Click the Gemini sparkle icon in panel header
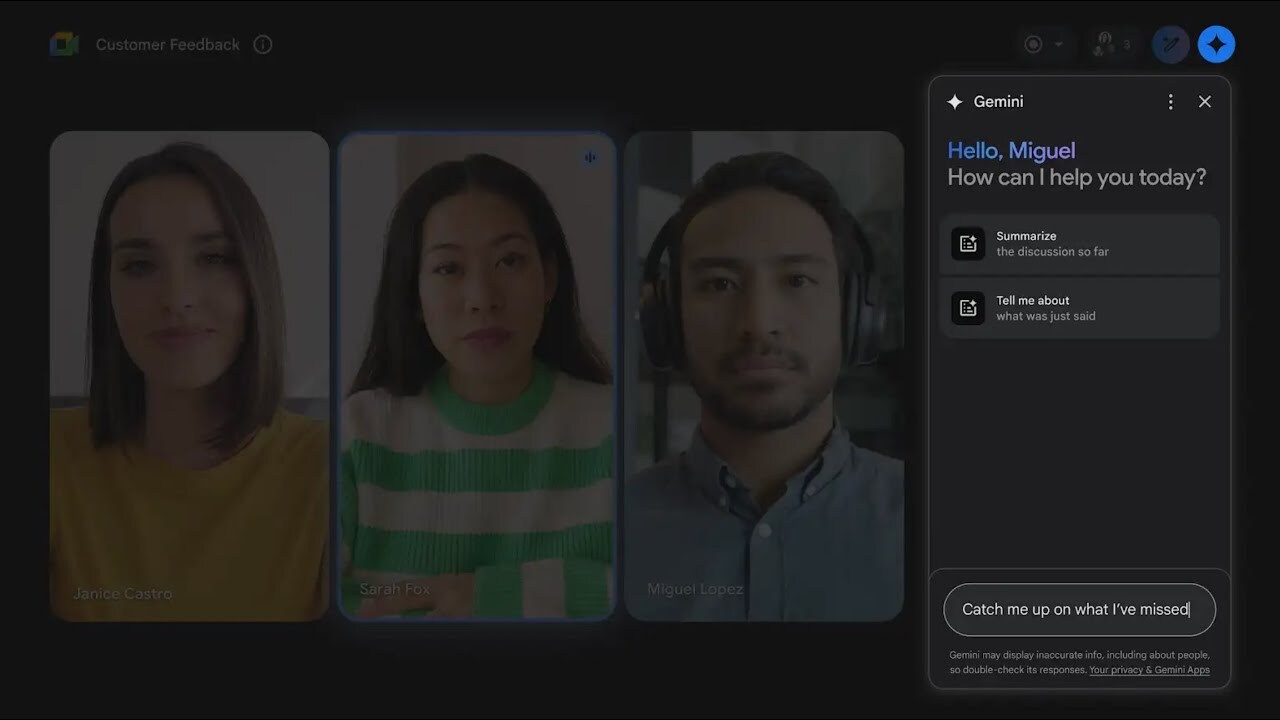The image size is (1280, 720). [x=955, y=101]
